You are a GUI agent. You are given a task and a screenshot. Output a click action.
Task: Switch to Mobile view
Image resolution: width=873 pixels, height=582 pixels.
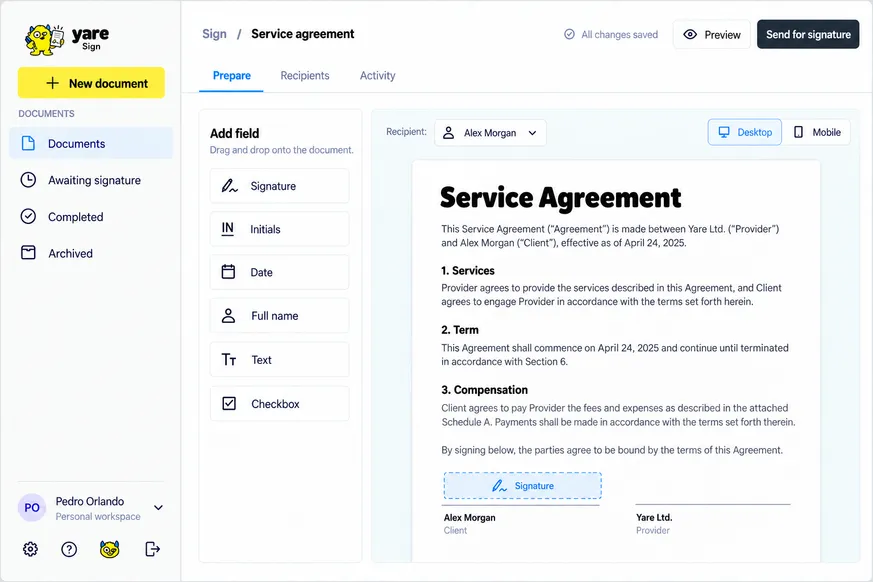pos(817,132)
